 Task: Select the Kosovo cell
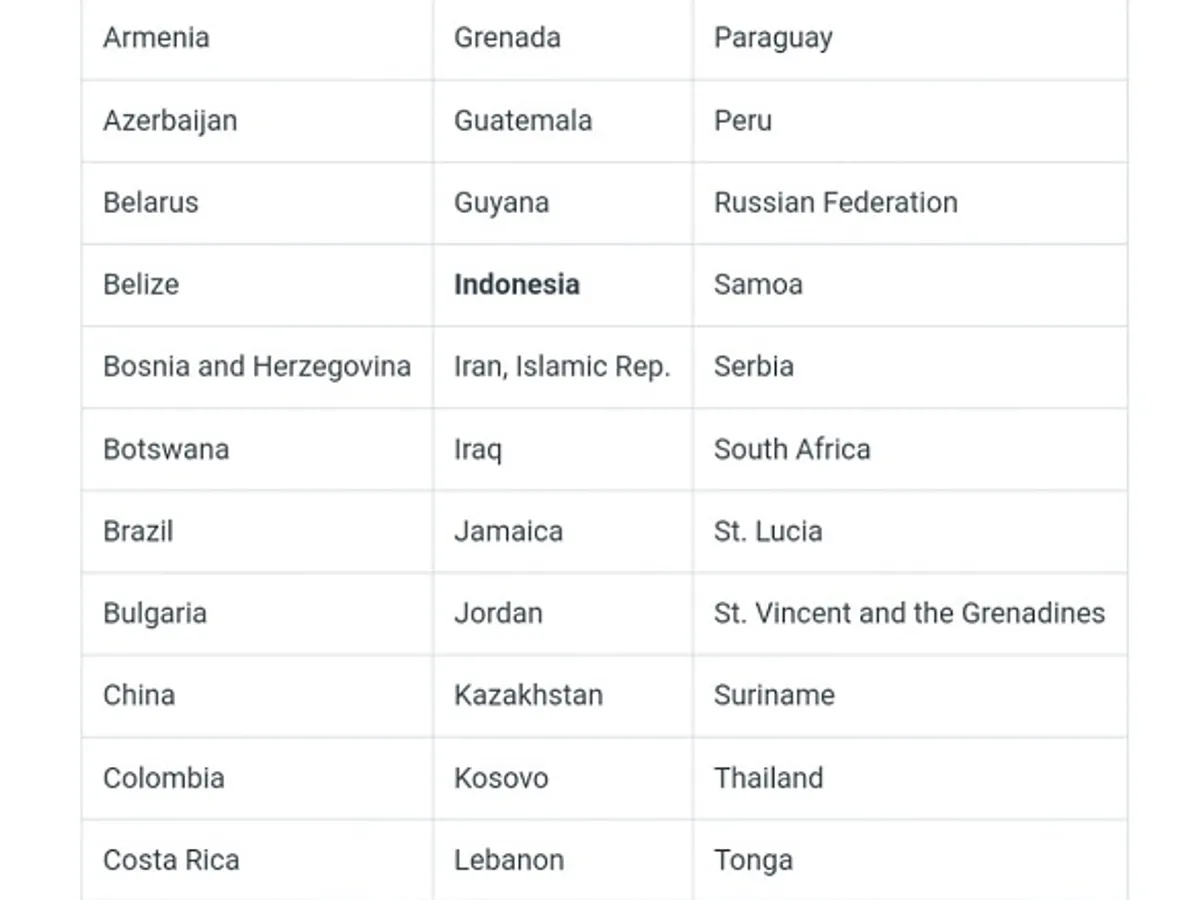[x=501, y=778]
